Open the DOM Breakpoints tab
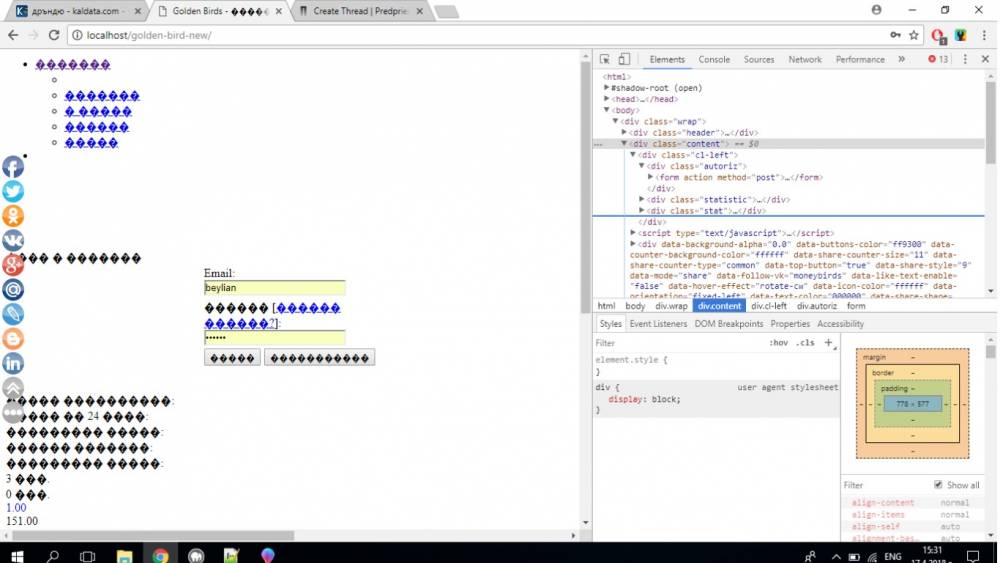The width and height of the screenshot is (1000, 563). point(729,324)
